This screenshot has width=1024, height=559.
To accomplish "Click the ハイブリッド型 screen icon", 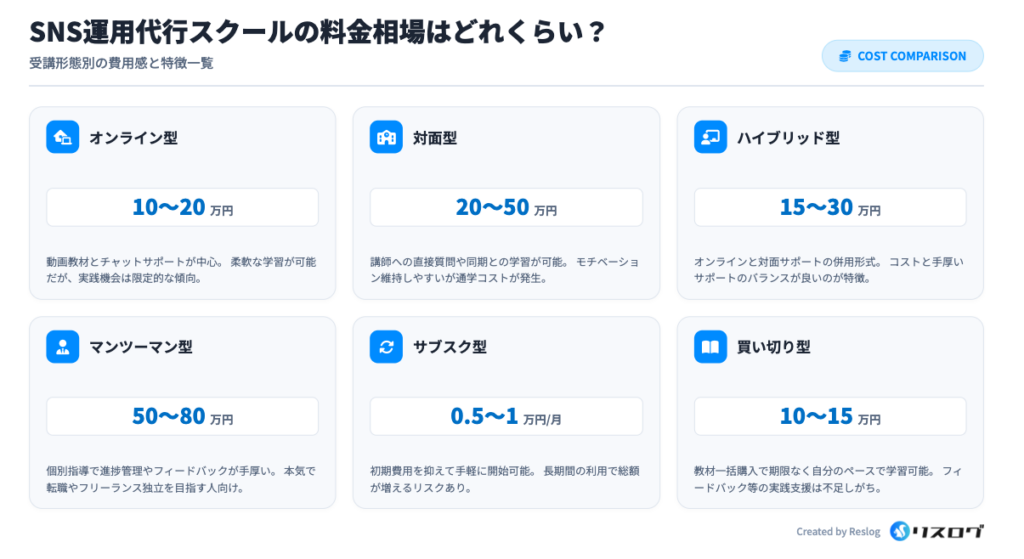I will point(710,137).
